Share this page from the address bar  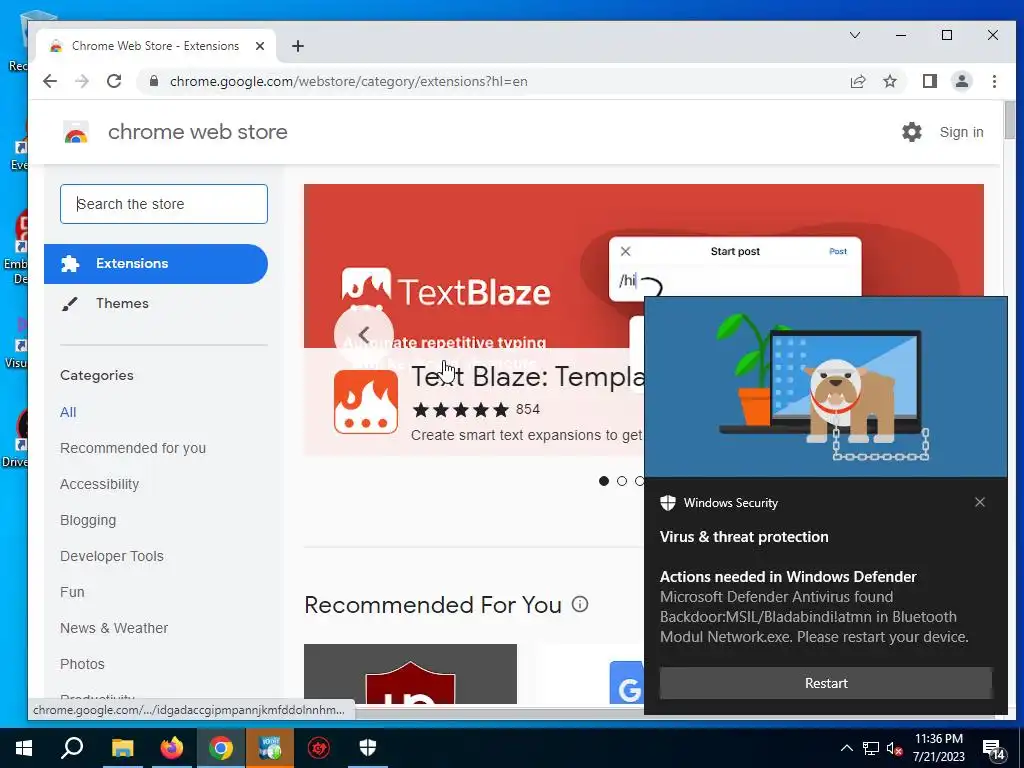(x=857, y=81)
